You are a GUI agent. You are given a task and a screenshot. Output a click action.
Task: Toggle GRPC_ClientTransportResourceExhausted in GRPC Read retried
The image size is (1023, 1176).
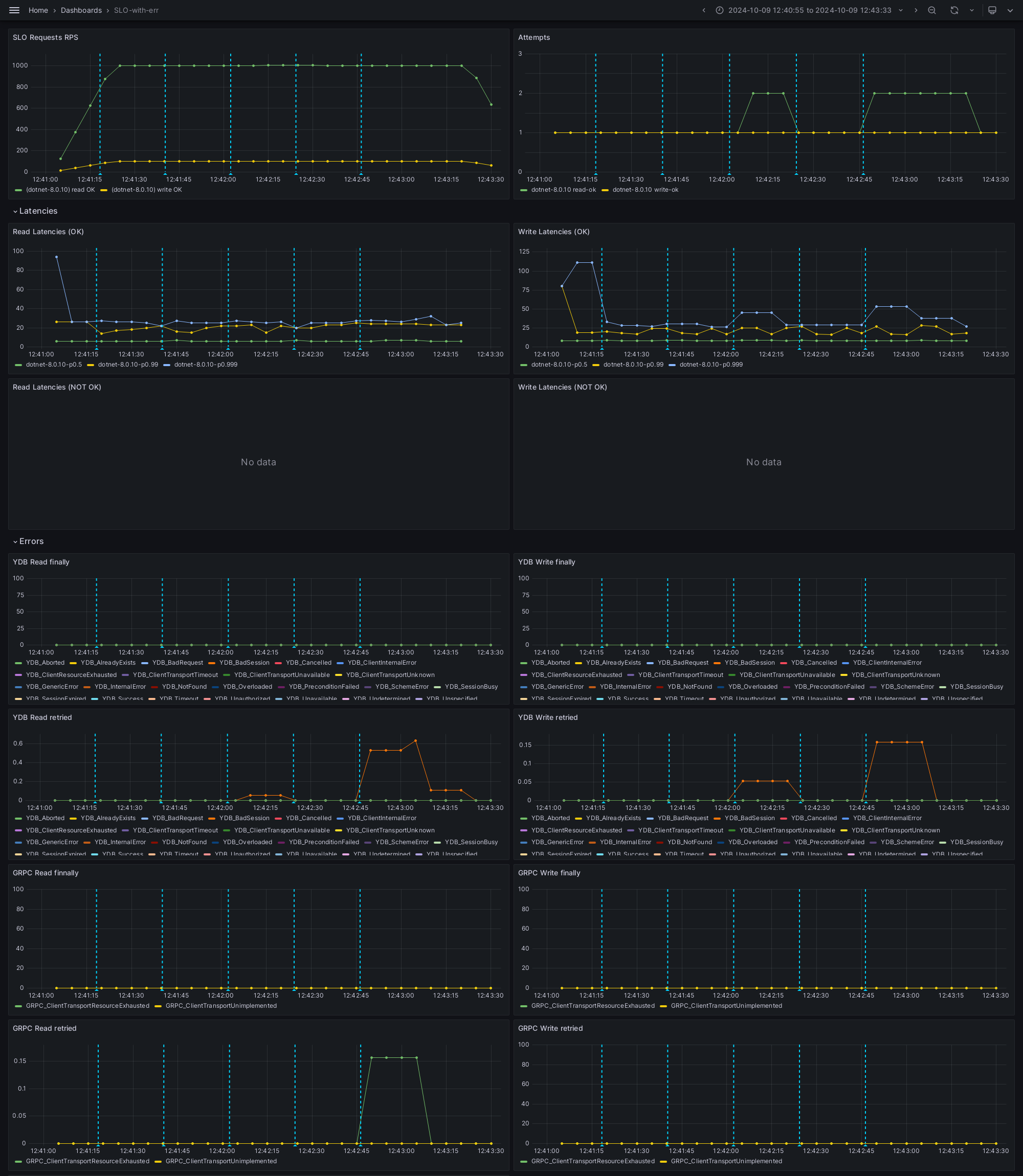click(87, 1161)
